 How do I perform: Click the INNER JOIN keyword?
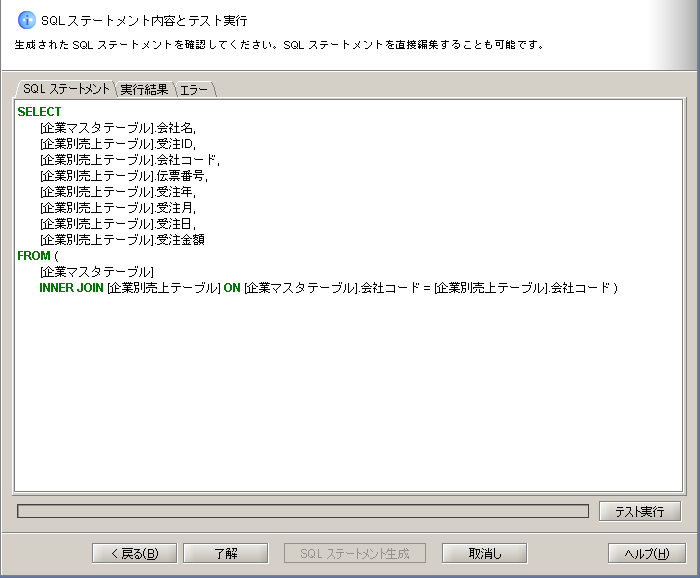(71, 288)
